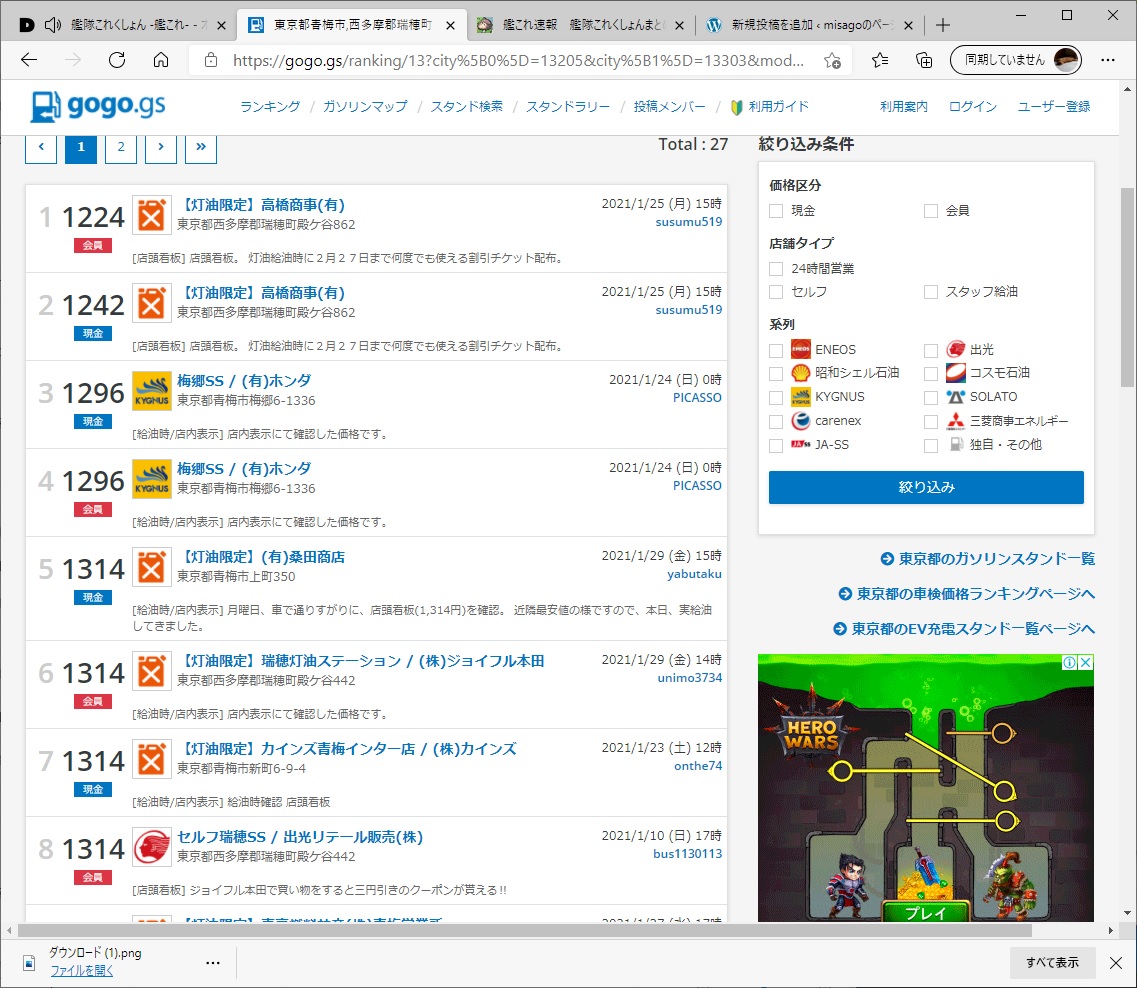Click the 同期していません profile button
Image resolution: width=1137 pixels, height=988 pixels.
(1015, 60)
